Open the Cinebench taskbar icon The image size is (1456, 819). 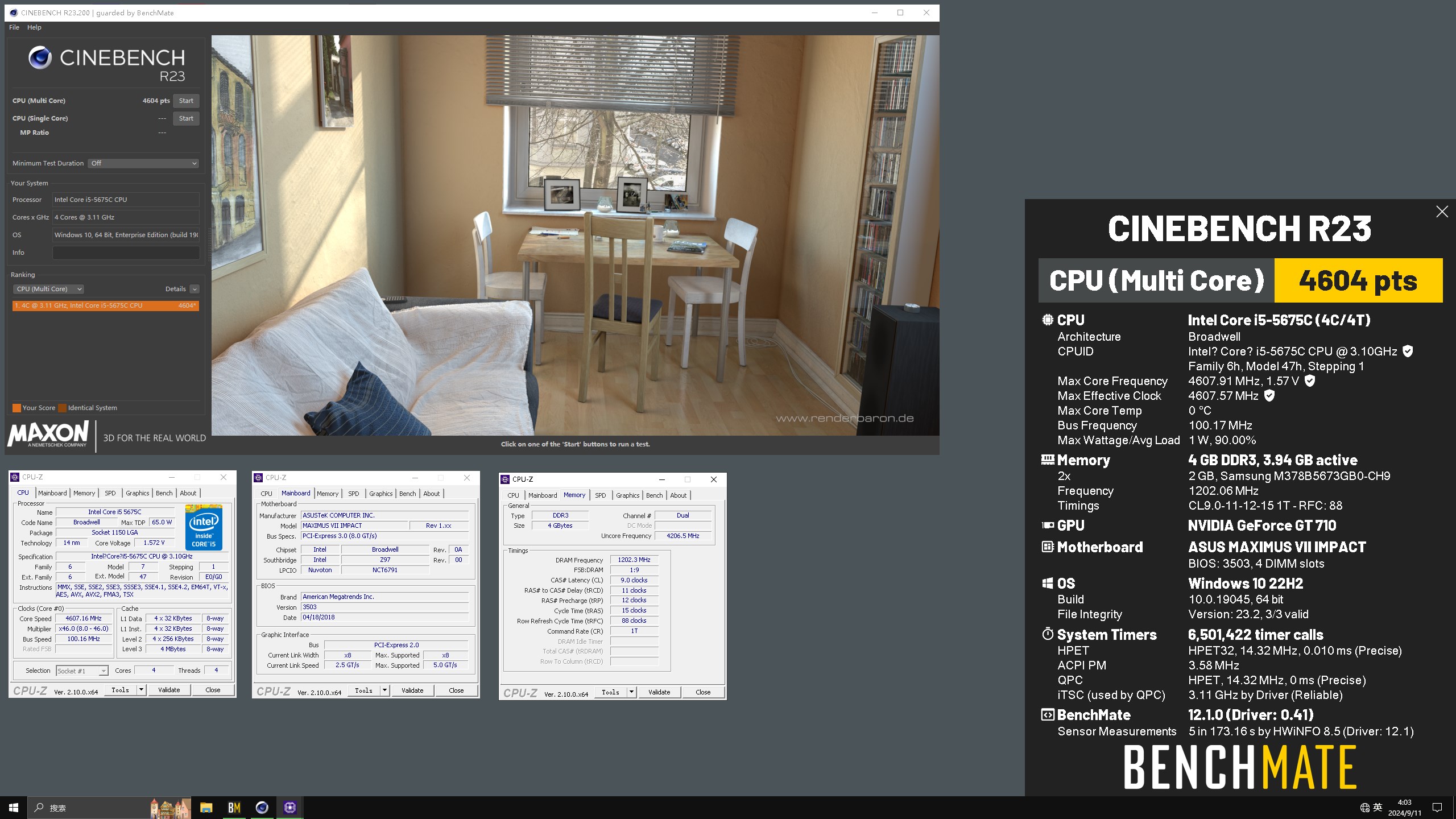click(262, 808)
